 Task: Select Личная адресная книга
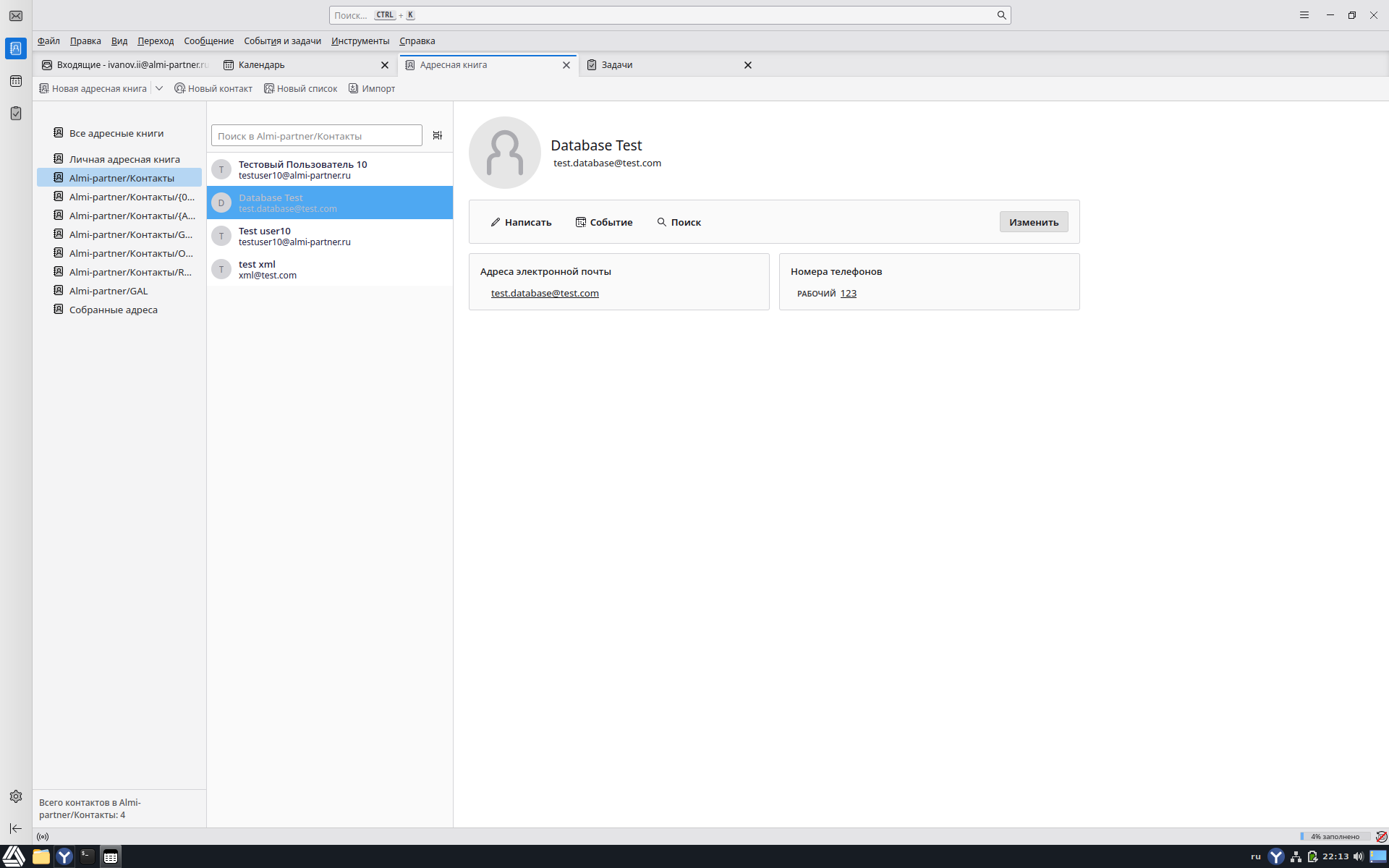click(x=119, y=159)
